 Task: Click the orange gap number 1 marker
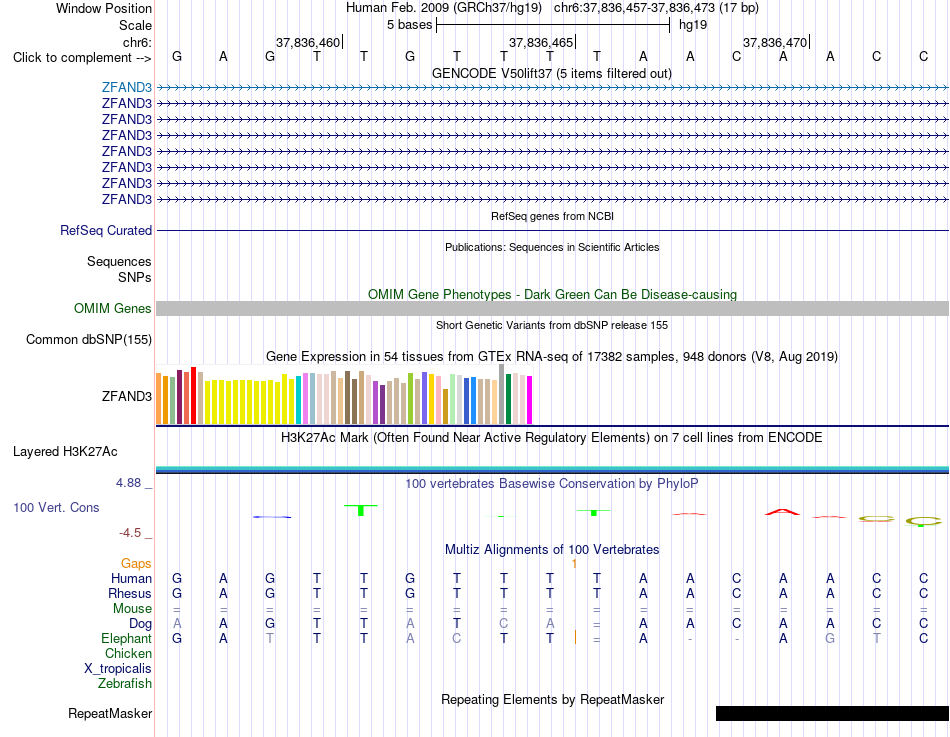pos(574,564)
